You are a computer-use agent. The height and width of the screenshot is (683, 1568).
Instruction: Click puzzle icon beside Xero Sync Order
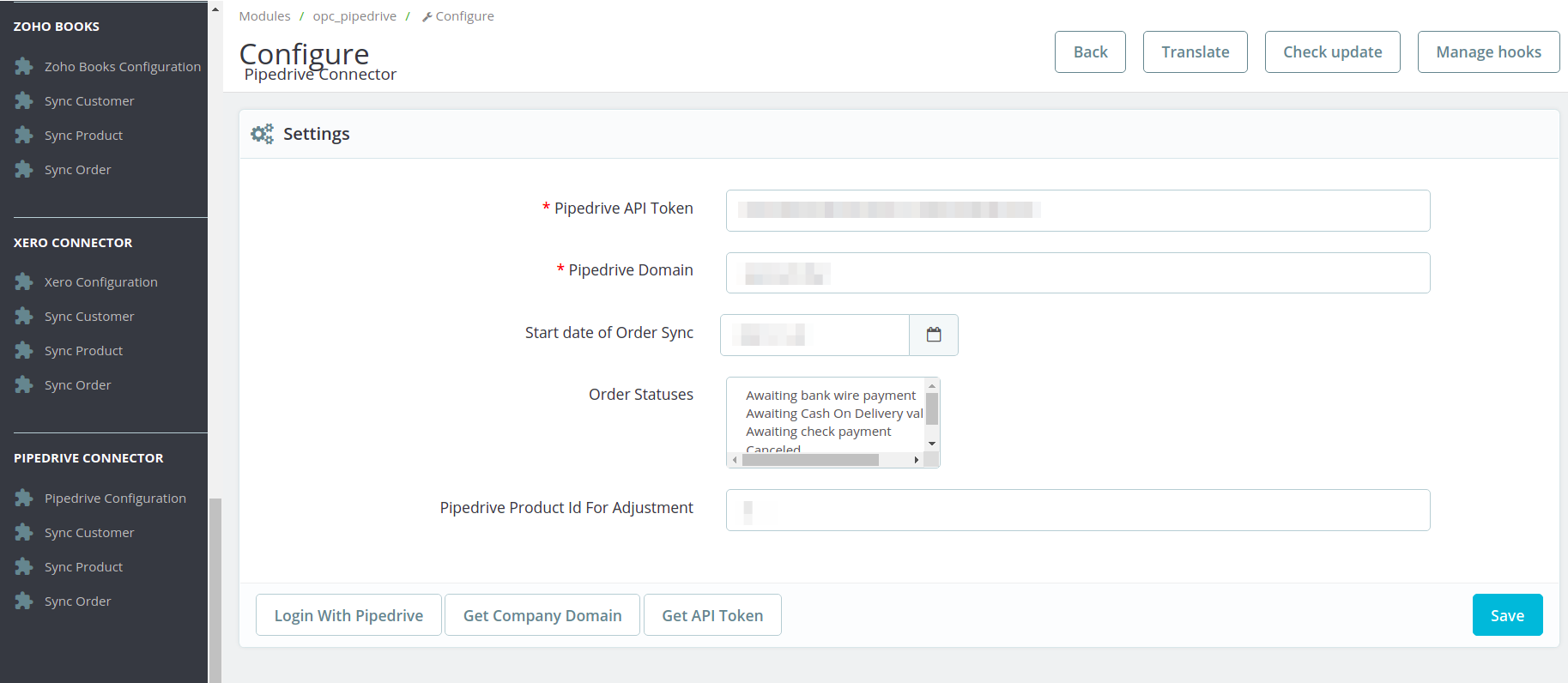[24, 384]
